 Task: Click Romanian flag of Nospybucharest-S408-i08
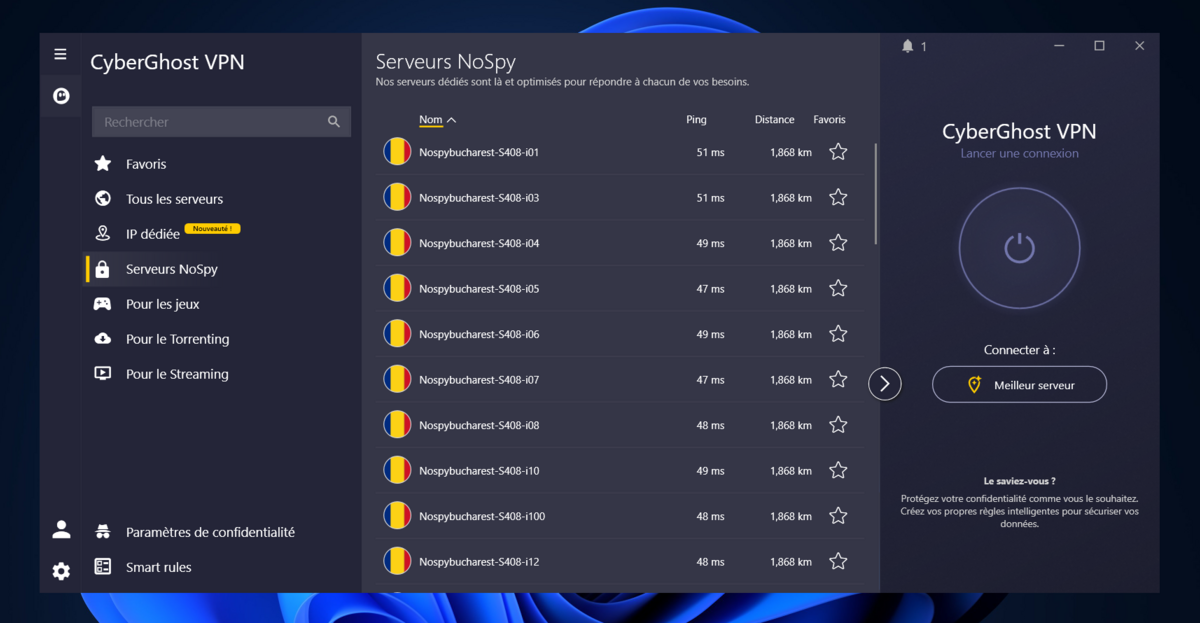[397, 425]
